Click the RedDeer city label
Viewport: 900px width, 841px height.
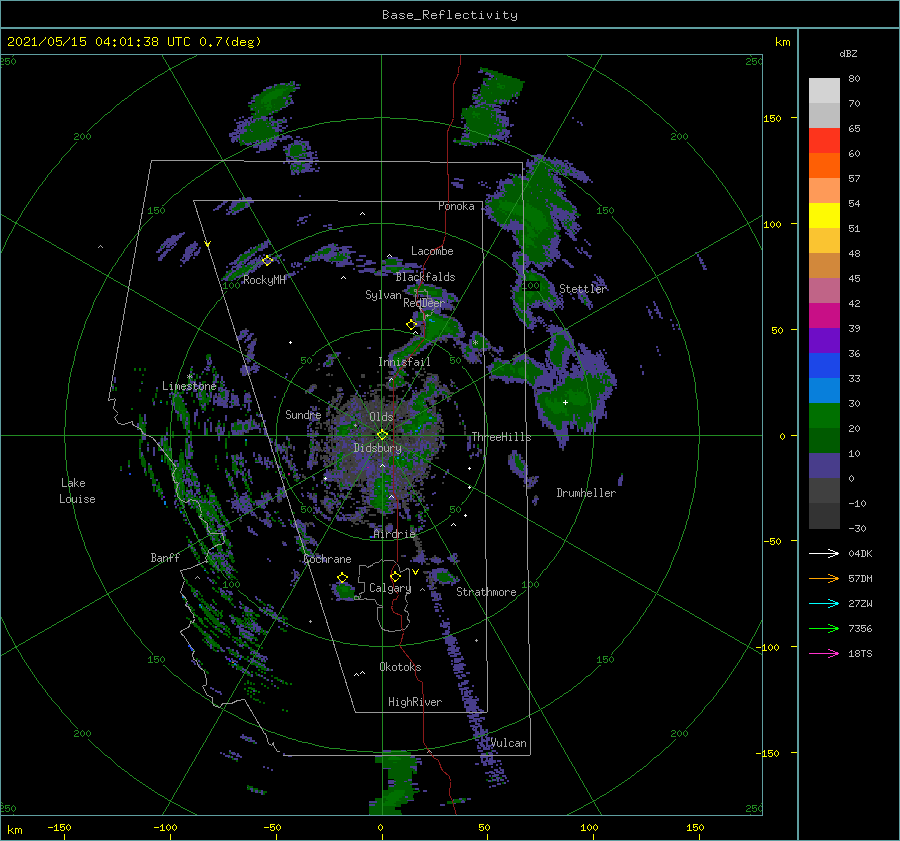(424, 303)
